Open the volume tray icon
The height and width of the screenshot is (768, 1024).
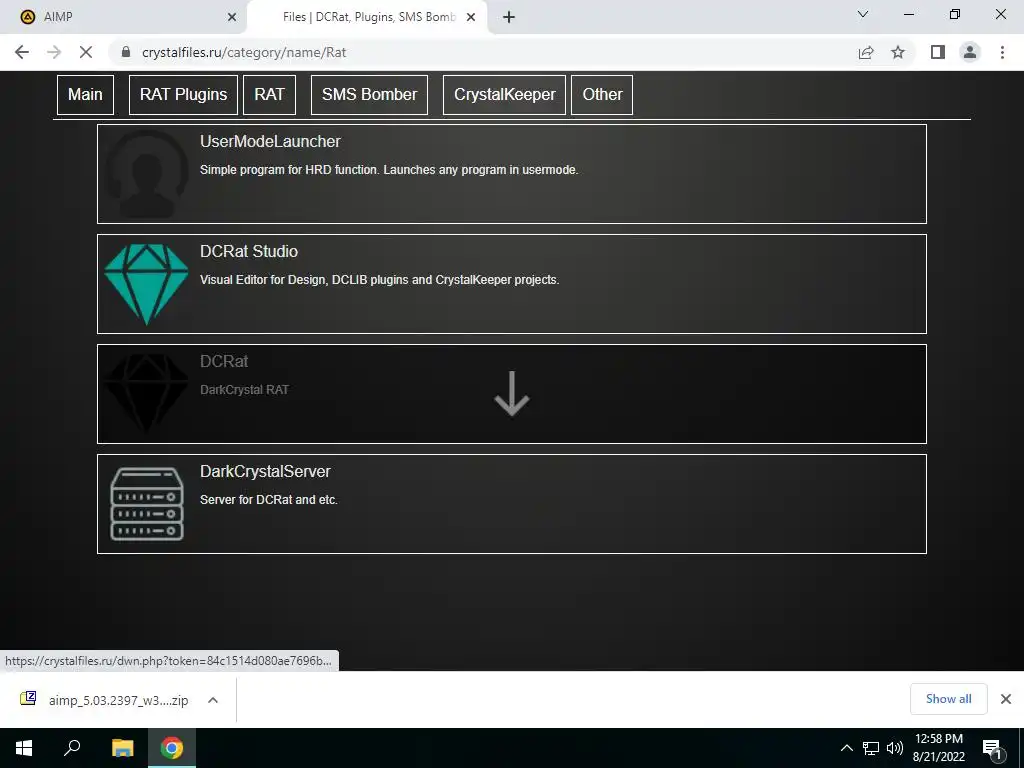tap(895, 748)
